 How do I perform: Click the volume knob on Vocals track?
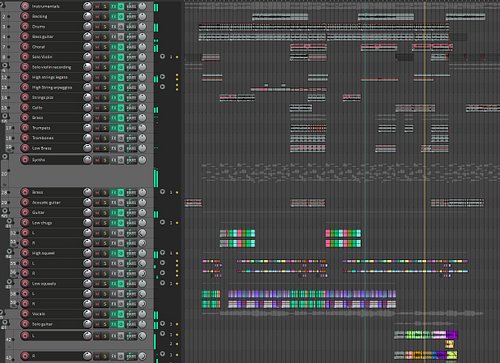pos(87,313)
